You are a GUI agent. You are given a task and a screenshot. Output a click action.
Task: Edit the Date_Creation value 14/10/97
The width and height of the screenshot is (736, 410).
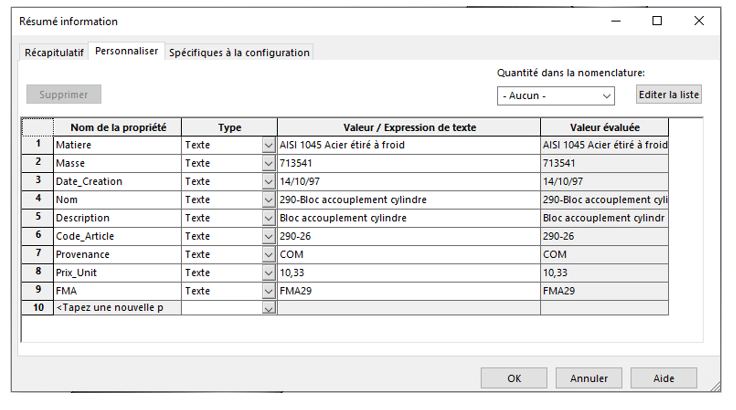tap(409, 182)
